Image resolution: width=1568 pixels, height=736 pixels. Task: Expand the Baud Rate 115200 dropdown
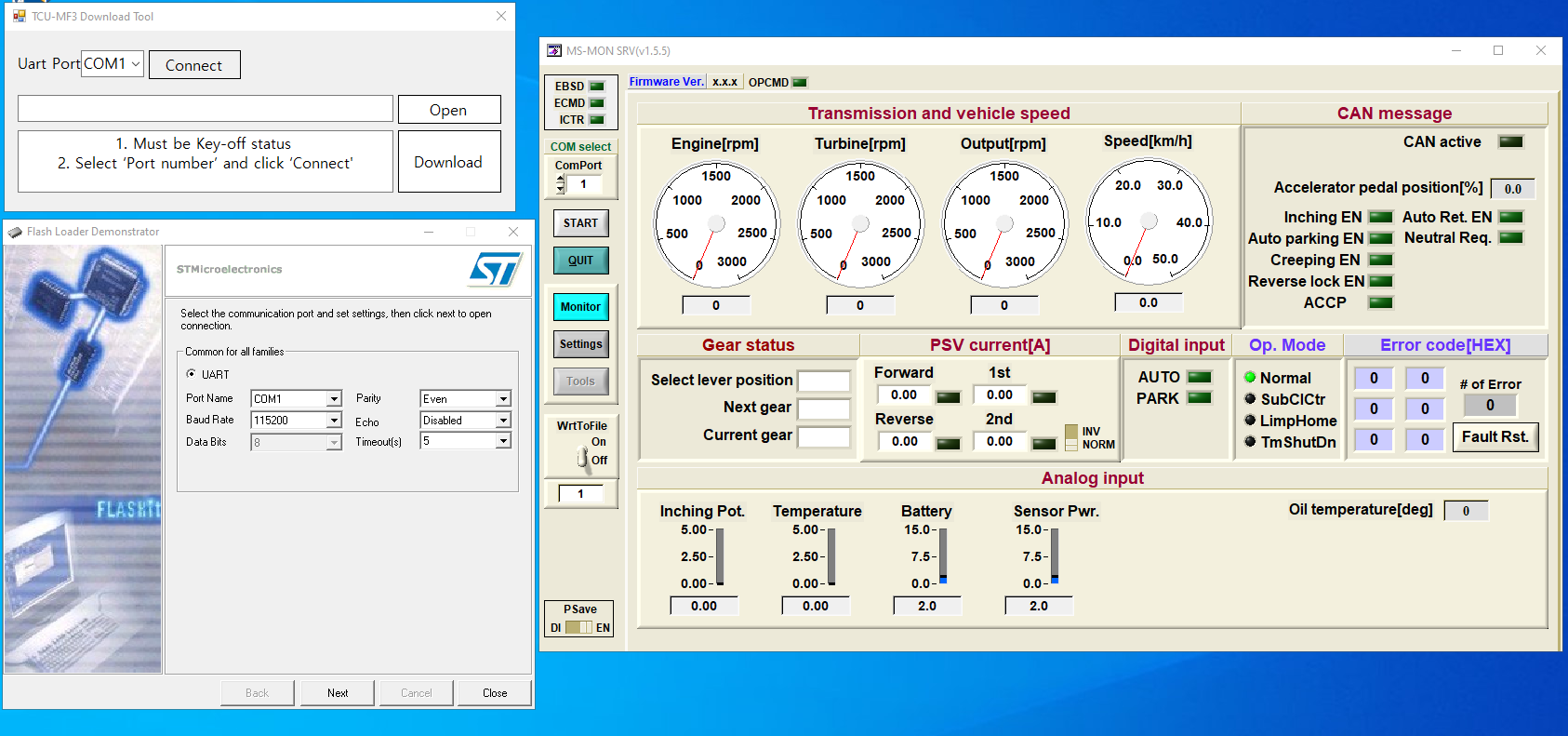(x=334, y=421)
